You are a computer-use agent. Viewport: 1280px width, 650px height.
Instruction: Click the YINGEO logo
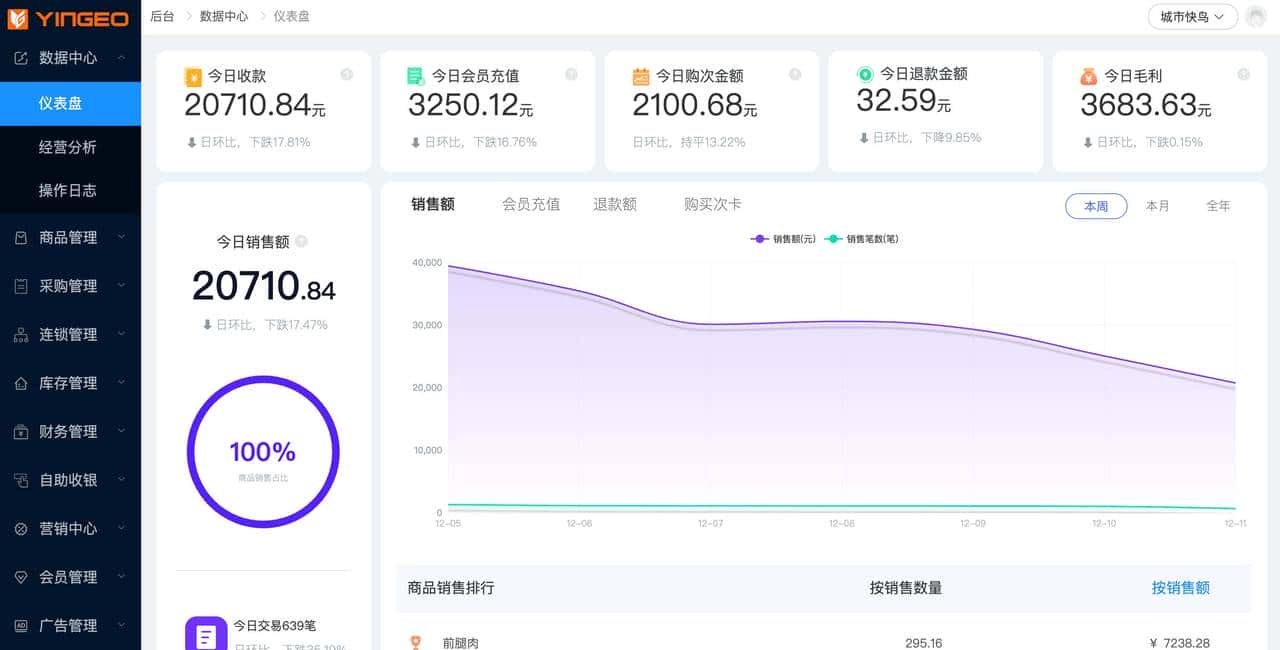pyautogui.click(x=70, y=17)
